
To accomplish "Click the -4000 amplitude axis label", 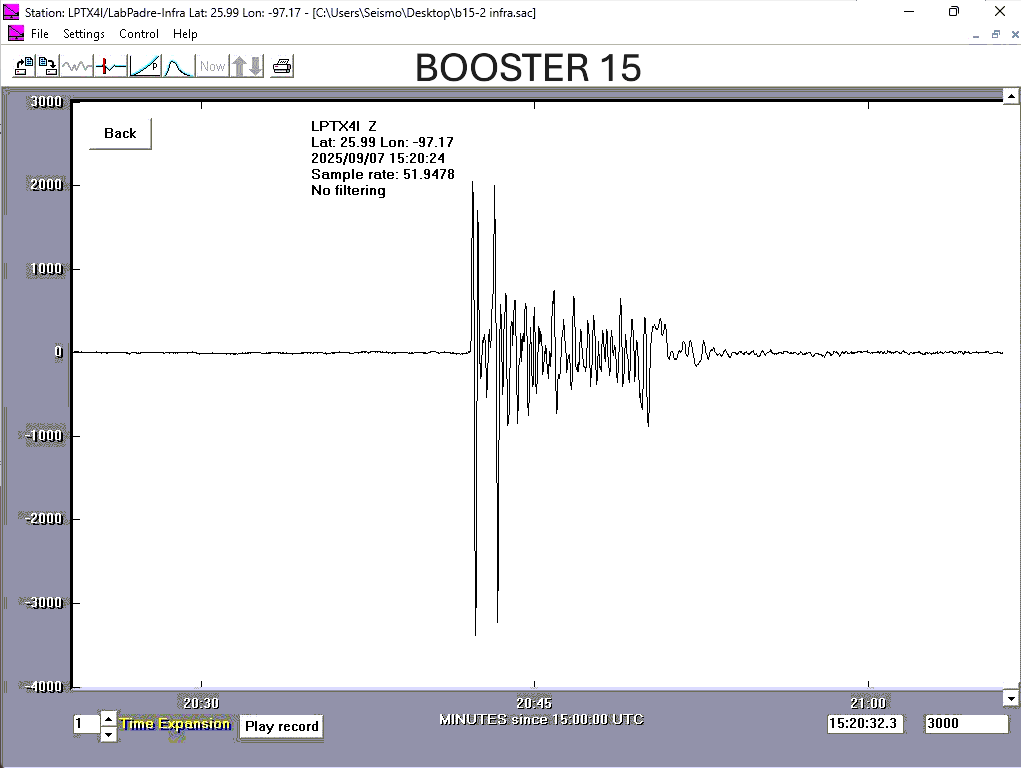I will pos(44,687).
